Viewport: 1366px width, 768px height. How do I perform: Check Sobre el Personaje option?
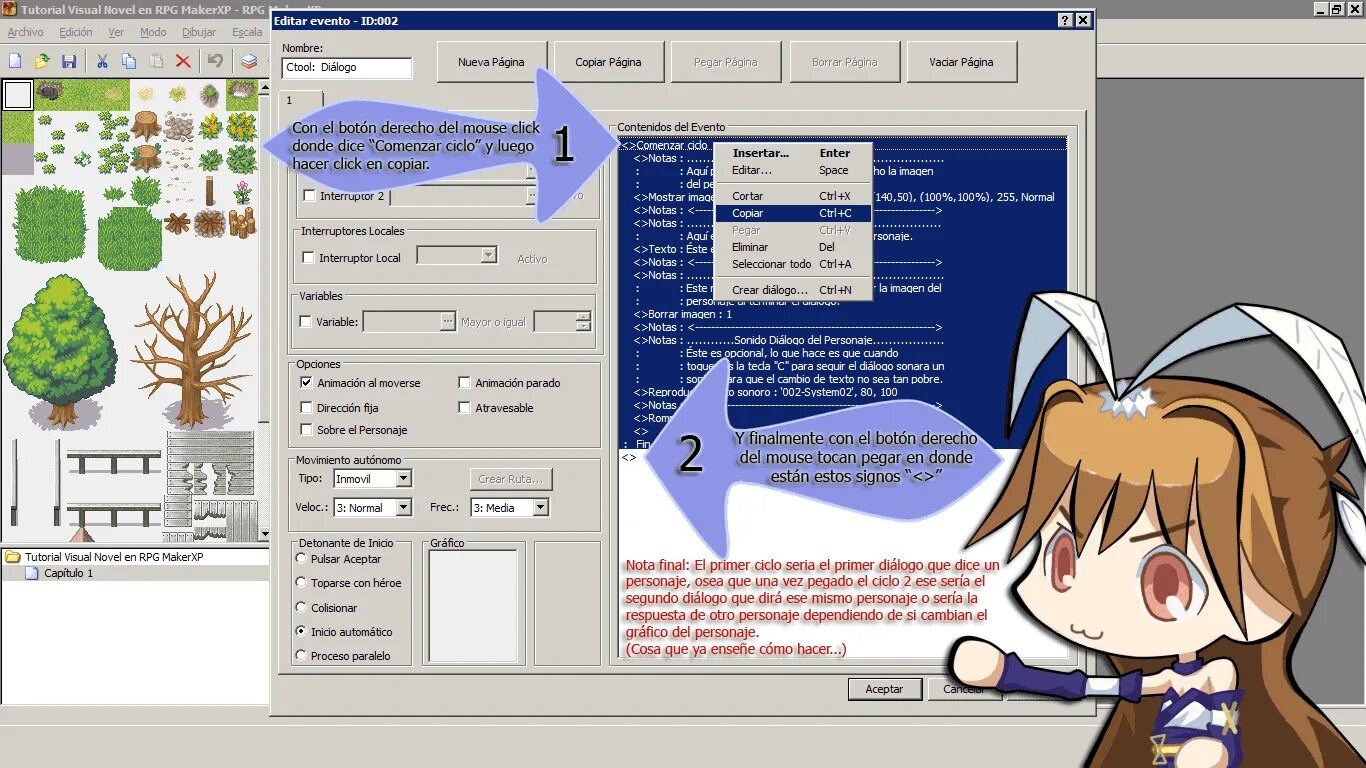coord(306,430)
